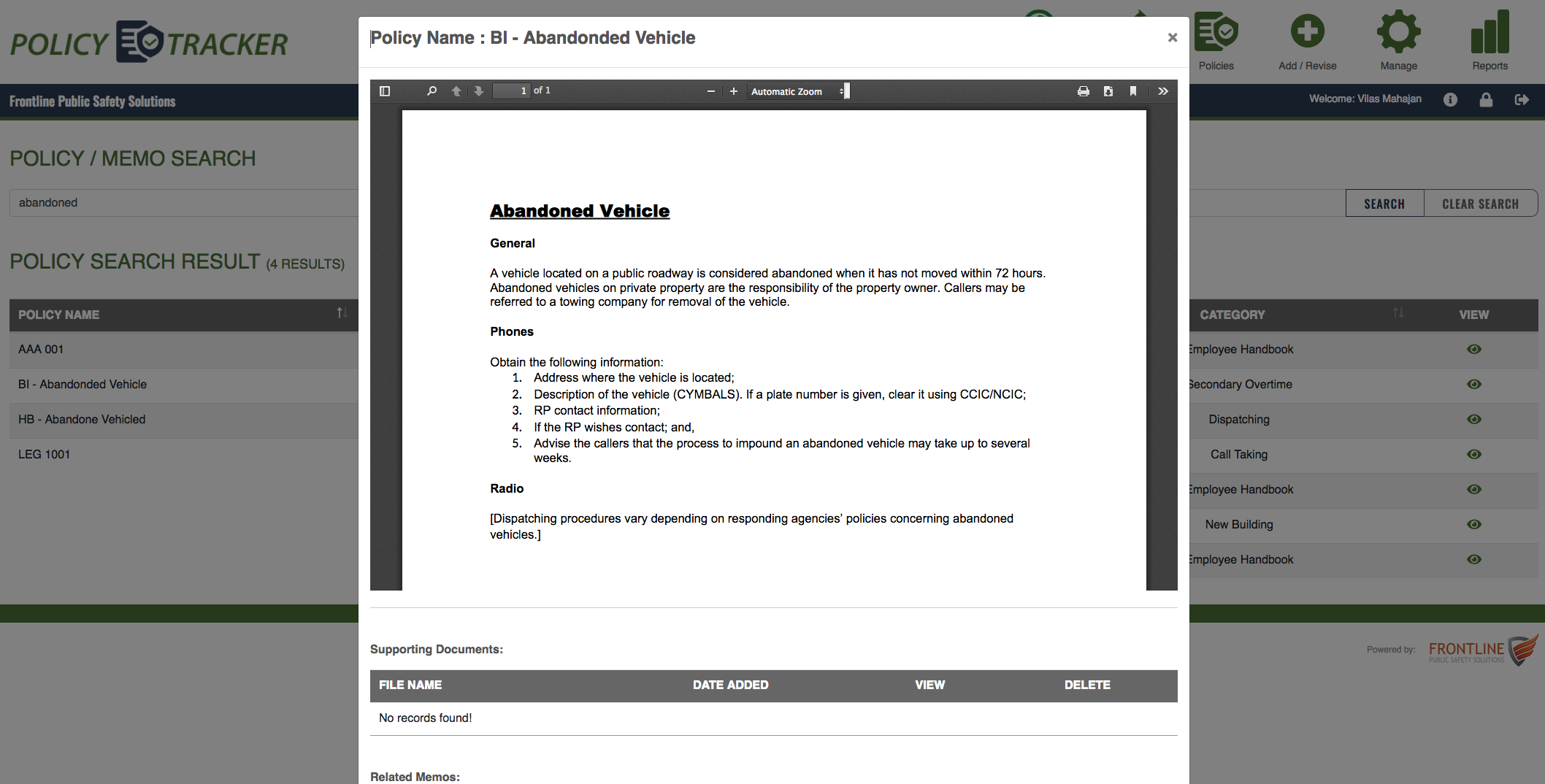Click the lock icon to change password
Viewport: 1545px width, 784px height.
click(1487, 100)
